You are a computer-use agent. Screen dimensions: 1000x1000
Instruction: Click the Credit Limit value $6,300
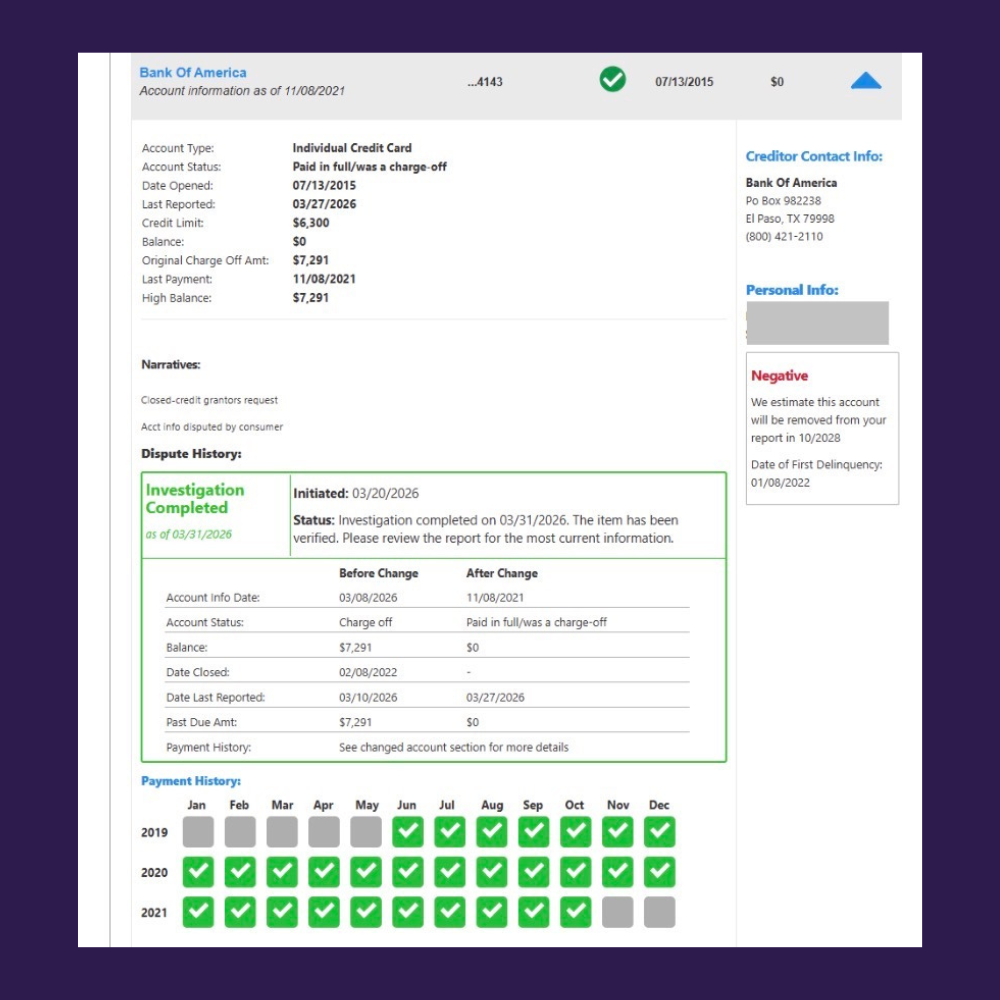(311, 223)
